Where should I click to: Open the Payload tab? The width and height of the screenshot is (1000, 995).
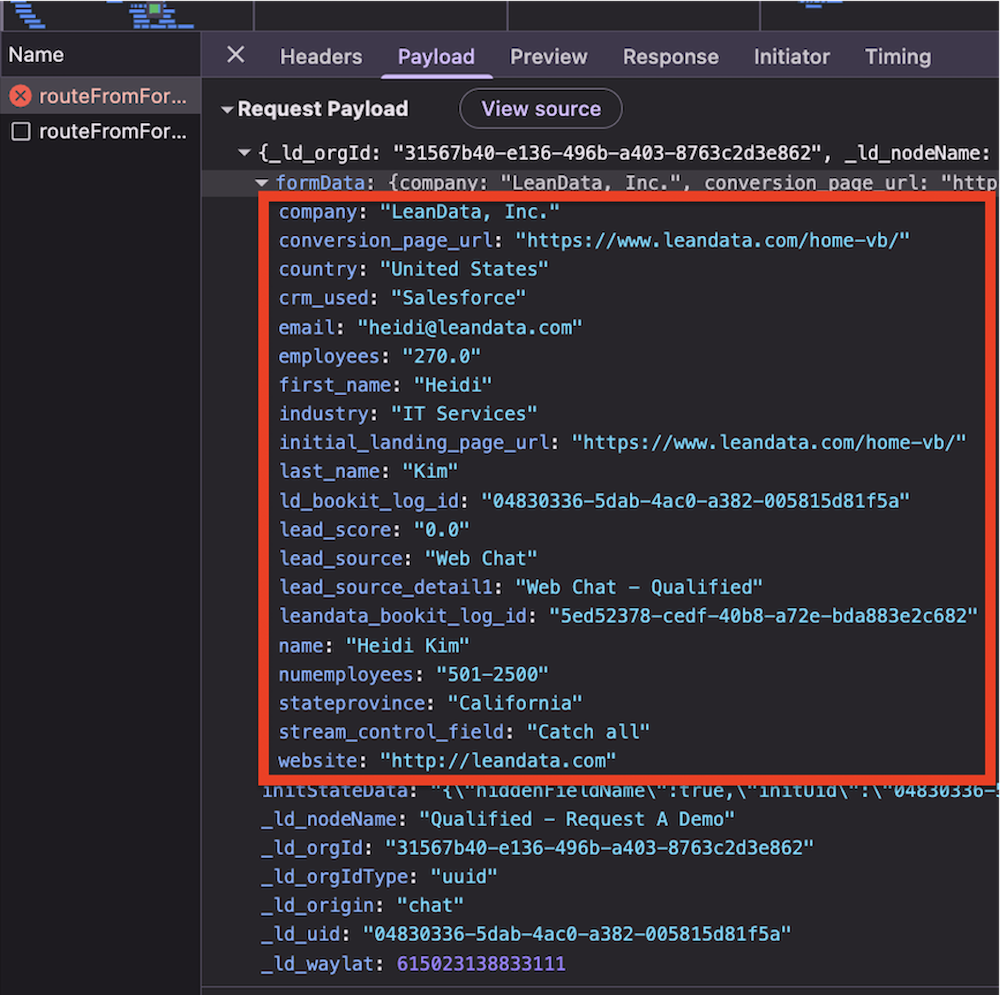pyautogui.click(x=436, y=57)
